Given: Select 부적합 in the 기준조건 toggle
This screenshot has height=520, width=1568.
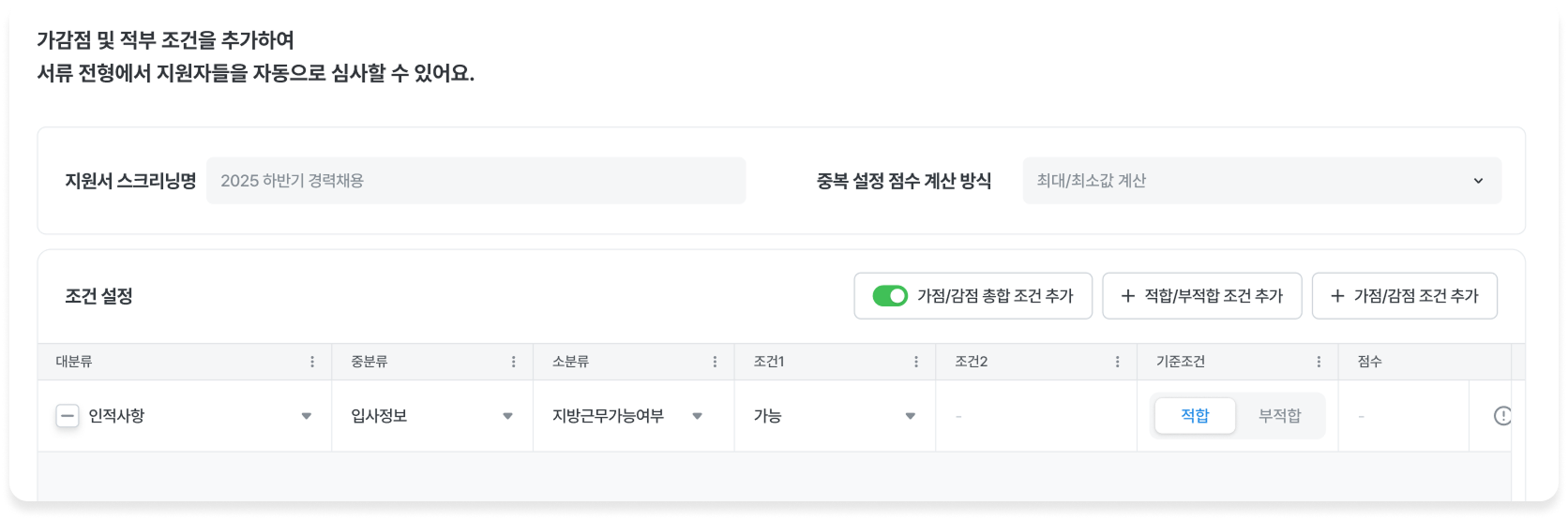Looking at the screenshot, I should (1279, 416).
